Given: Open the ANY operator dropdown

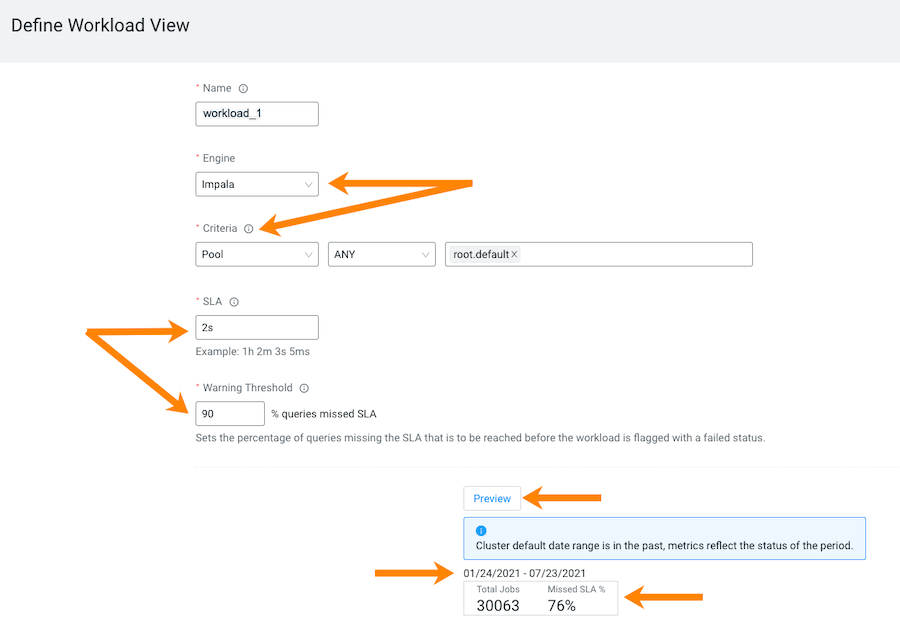Looking at the screenshot, I should click(382, 254).
